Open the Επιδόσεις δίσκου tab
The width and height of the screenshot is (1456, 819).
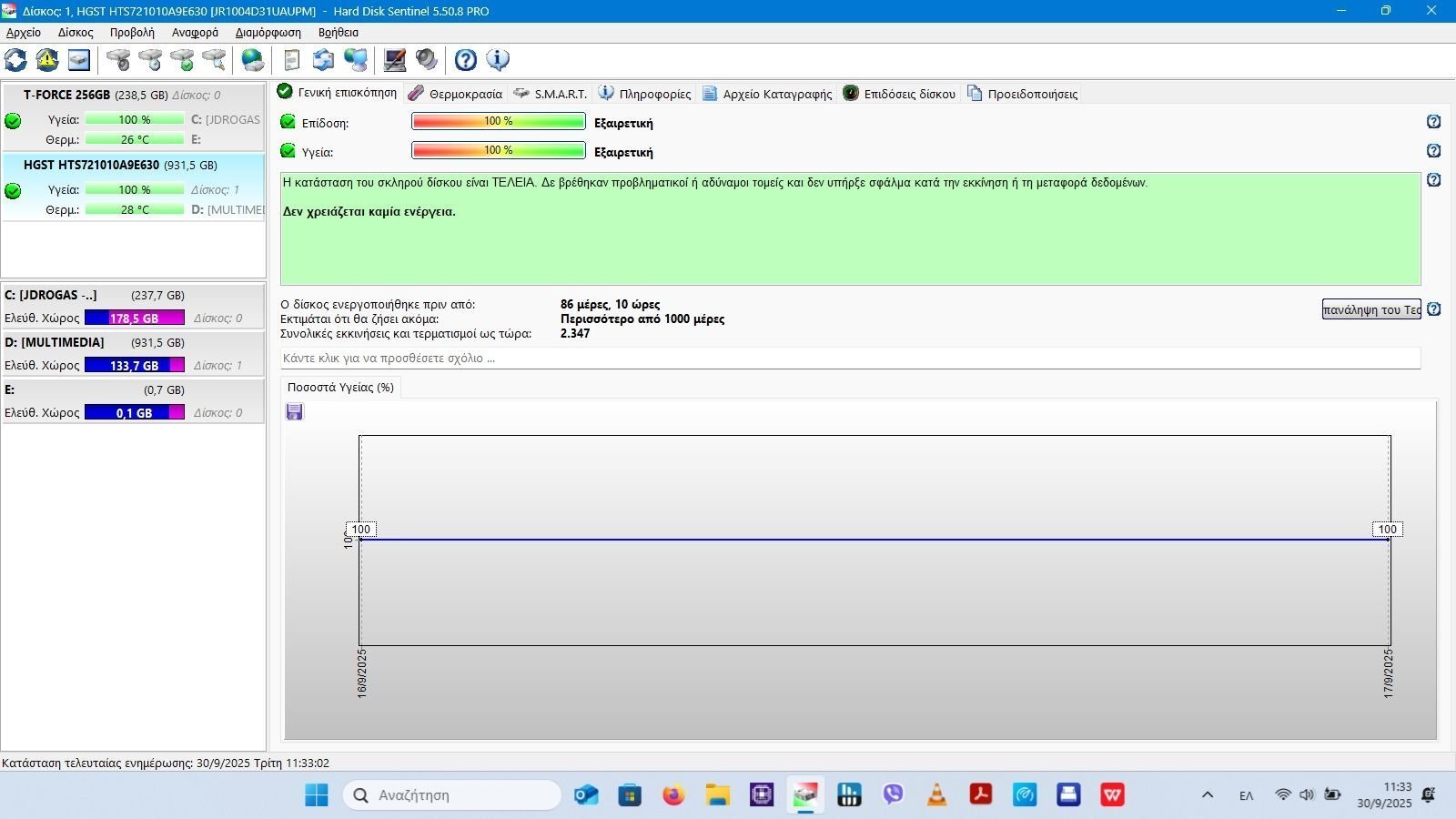899,94
